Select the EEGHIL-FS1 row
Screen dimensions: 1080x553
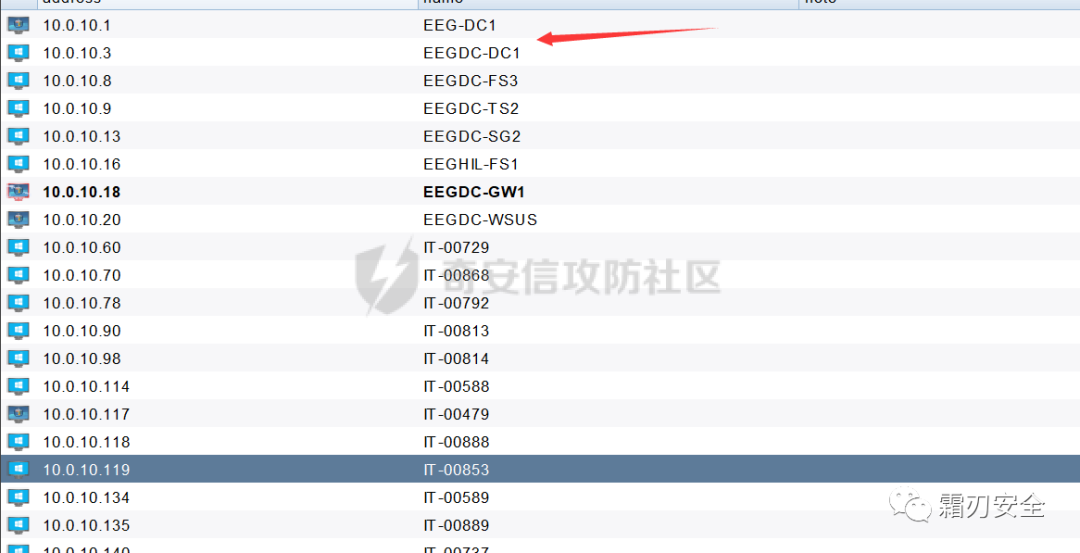(x=540, y=164)
